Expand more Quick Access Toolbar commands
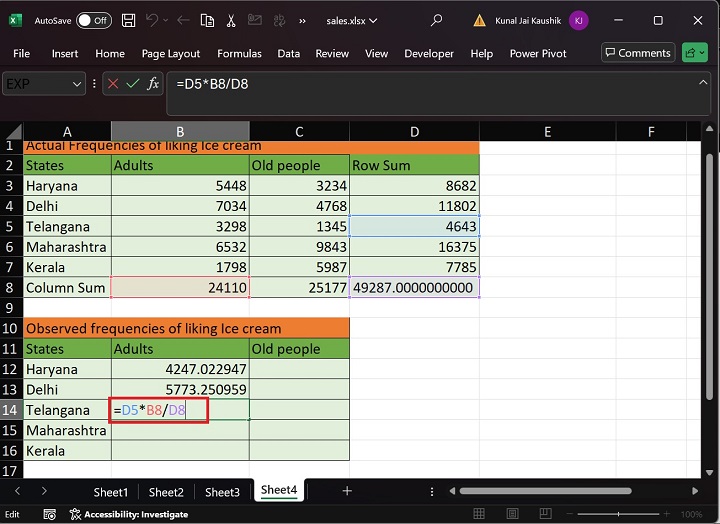 (x=302, y=20)
